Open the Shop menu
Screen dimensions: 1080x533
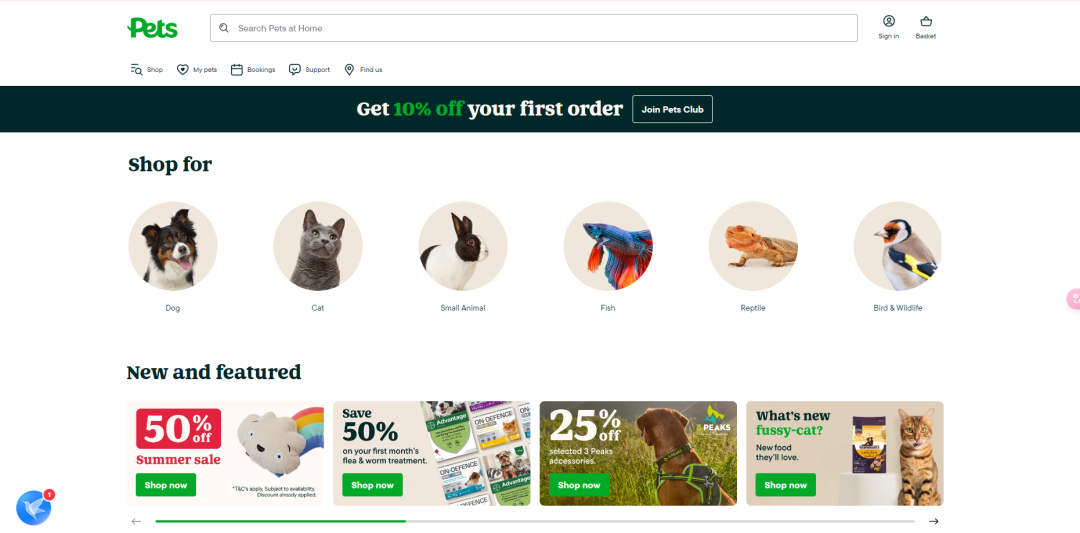pos(147,70)
